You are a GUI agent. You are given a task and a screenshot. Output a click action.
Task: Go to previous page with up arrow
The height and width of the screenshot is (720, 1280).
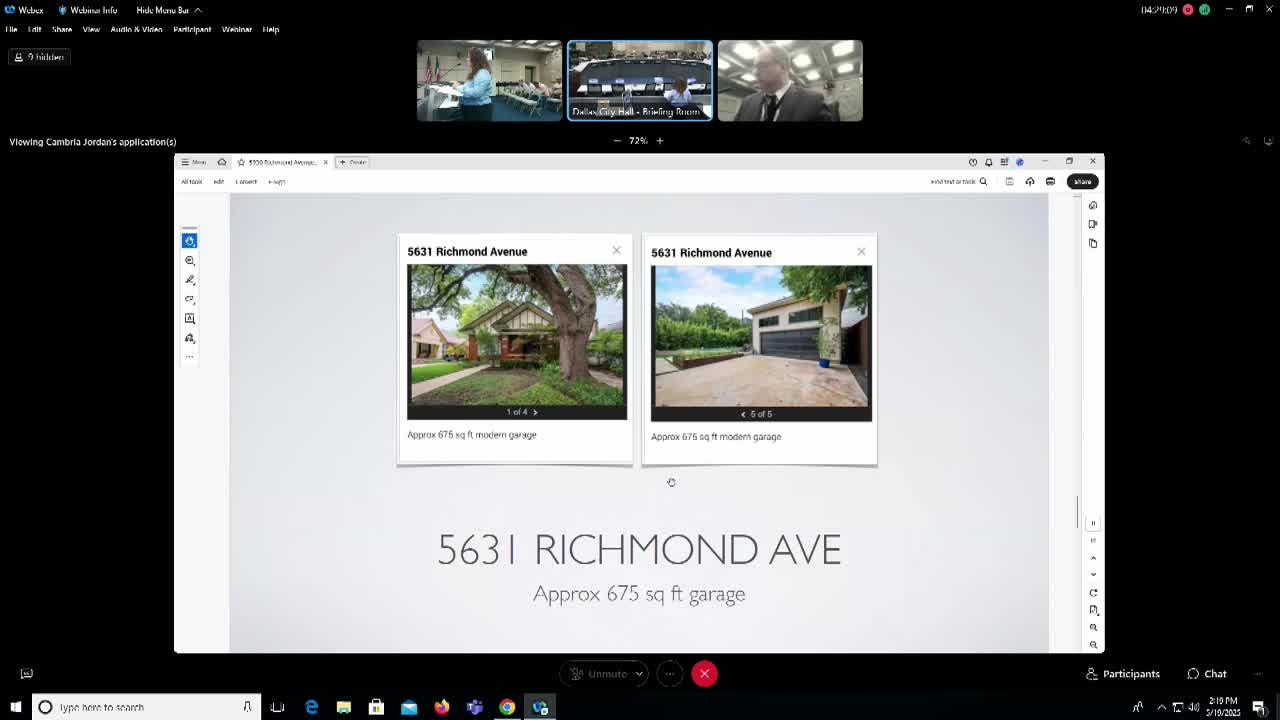click(x=1093, y=557)
